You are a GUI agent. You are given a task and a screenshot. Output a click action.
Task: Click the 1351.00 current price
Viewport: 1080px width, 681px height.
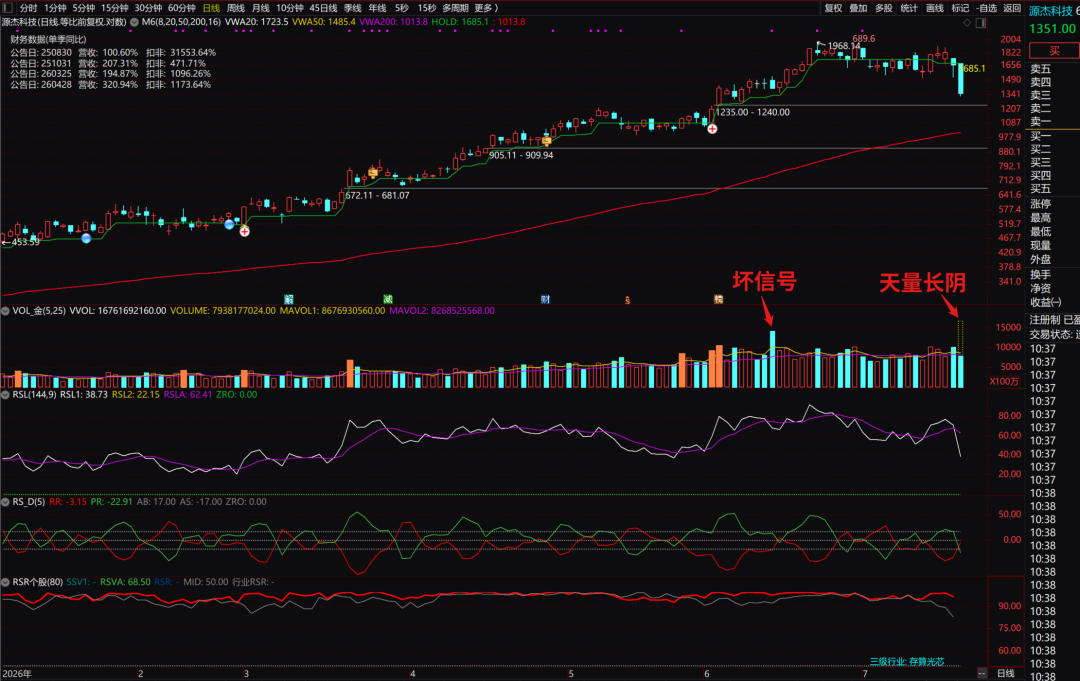(x=1052, y=29)
